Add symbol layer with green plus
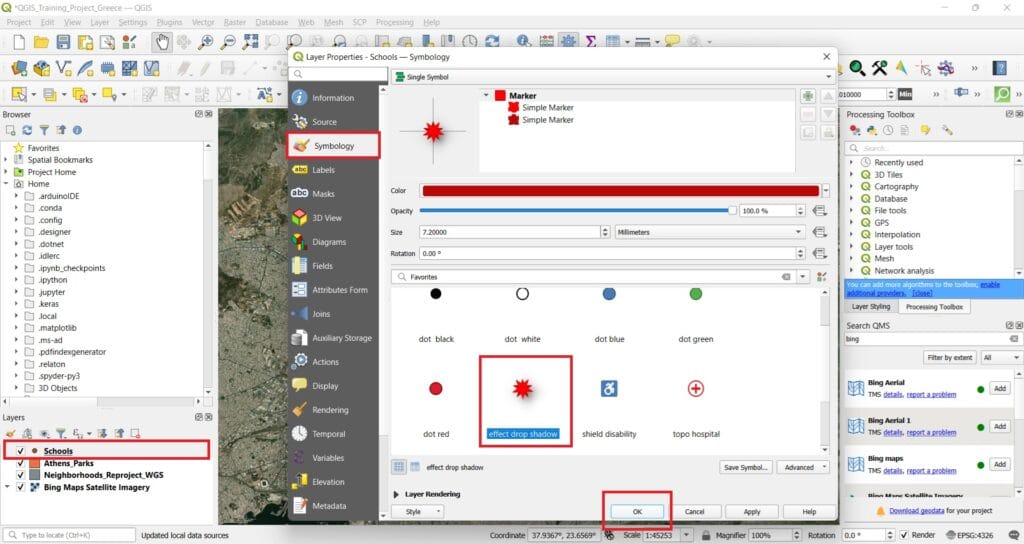Image resolution: width=1024 pixels, height=544 pixels. tap(808, 96)
